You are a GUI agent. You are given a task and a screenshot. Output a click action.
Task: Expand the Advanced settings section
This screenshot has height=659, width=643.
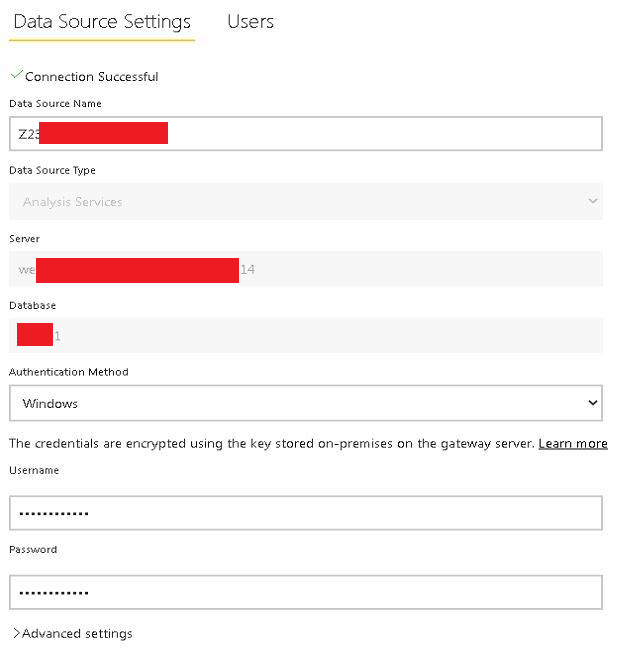pos(72,633)
